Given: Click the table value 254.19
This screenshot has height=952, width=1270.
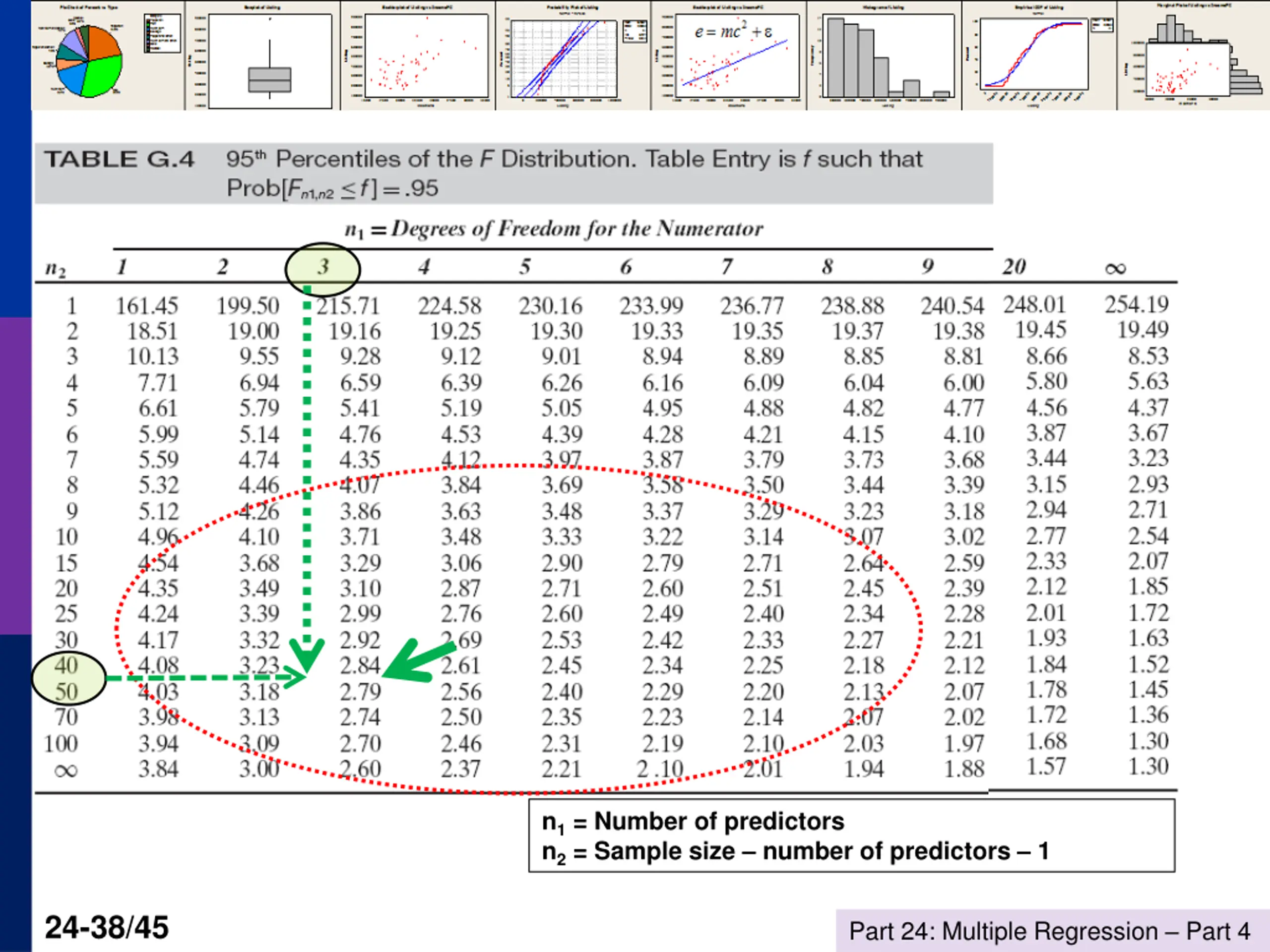Looking at the screenshot, I should (x=1137, y=304).
